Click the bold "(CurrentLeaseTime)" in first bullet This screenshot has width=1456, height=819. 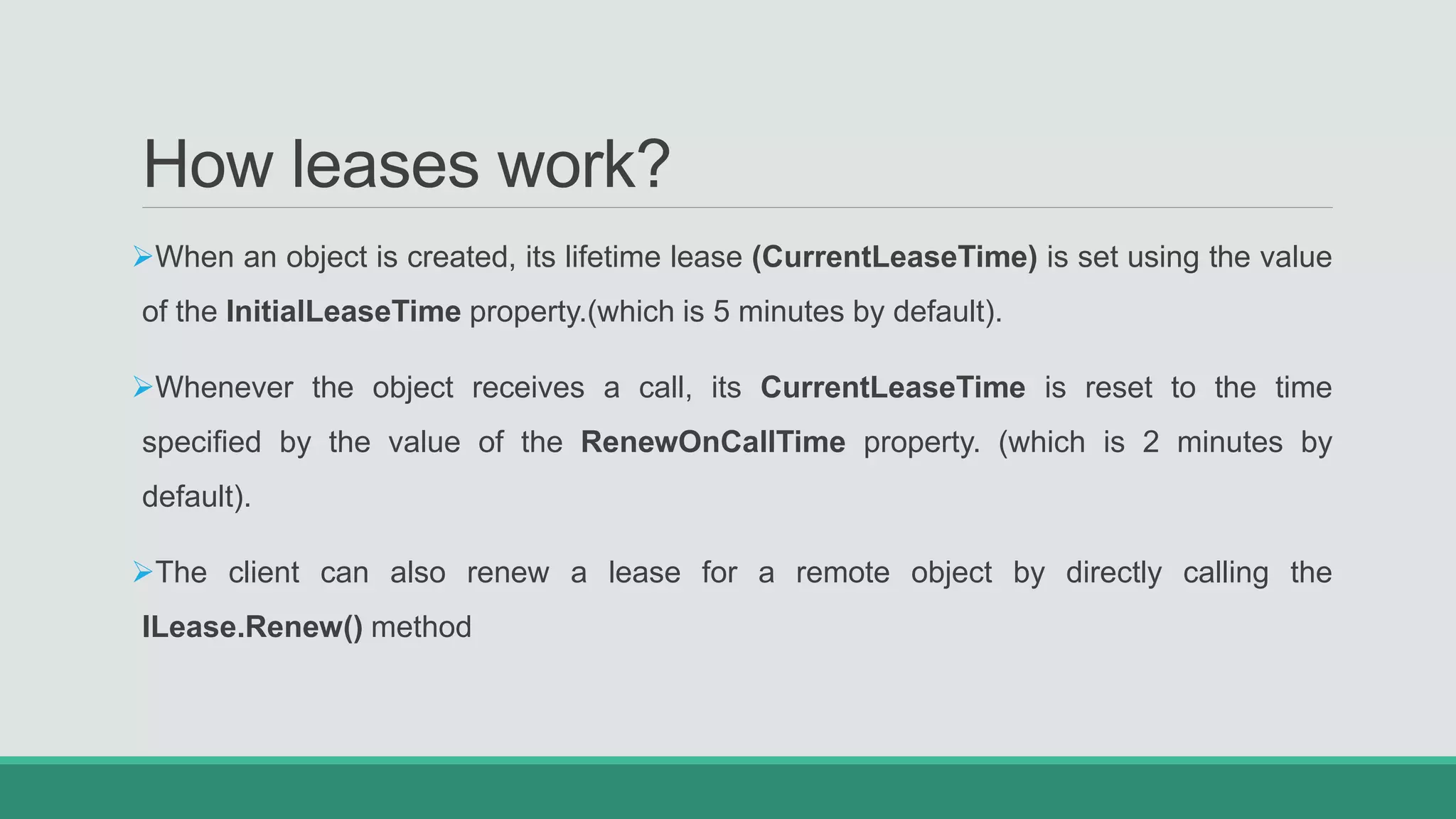click(x=894, y=257)
